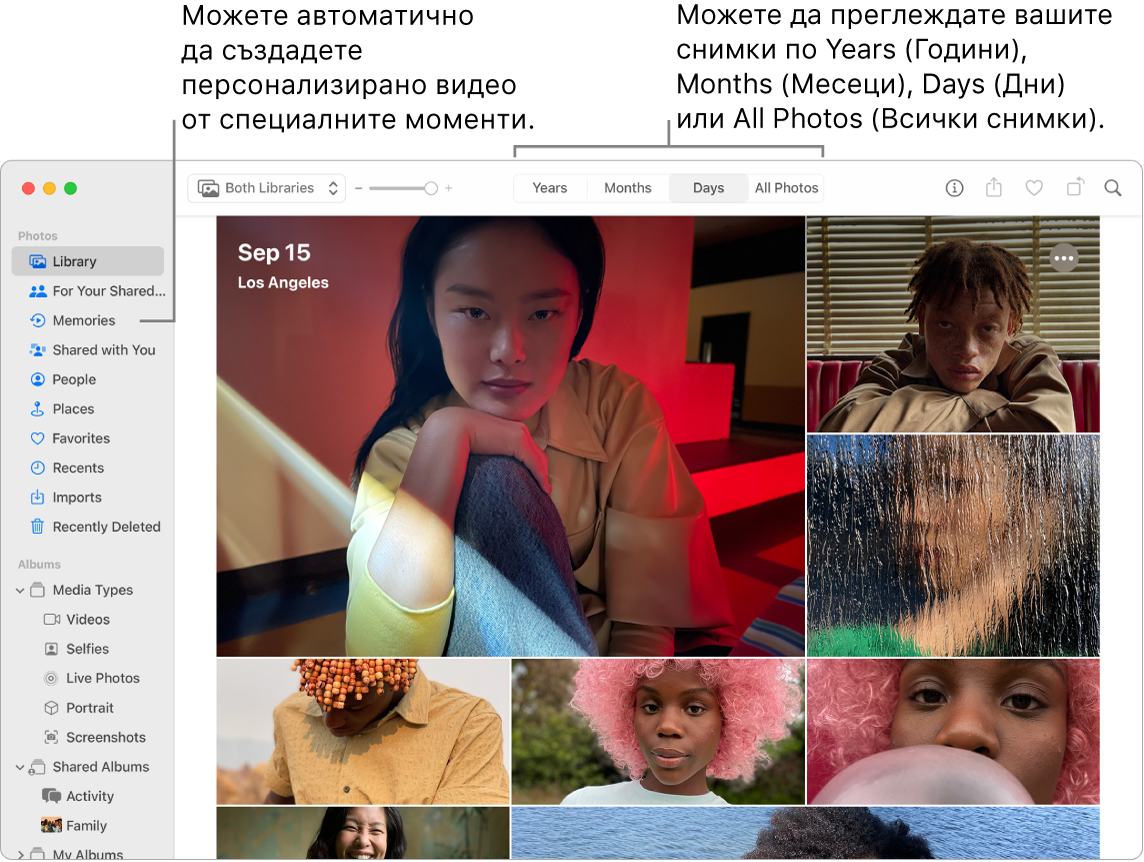Collapse the Shared Albums section
The width and height of the screenshot is (1144, 862).
click(x=19, y=766)
